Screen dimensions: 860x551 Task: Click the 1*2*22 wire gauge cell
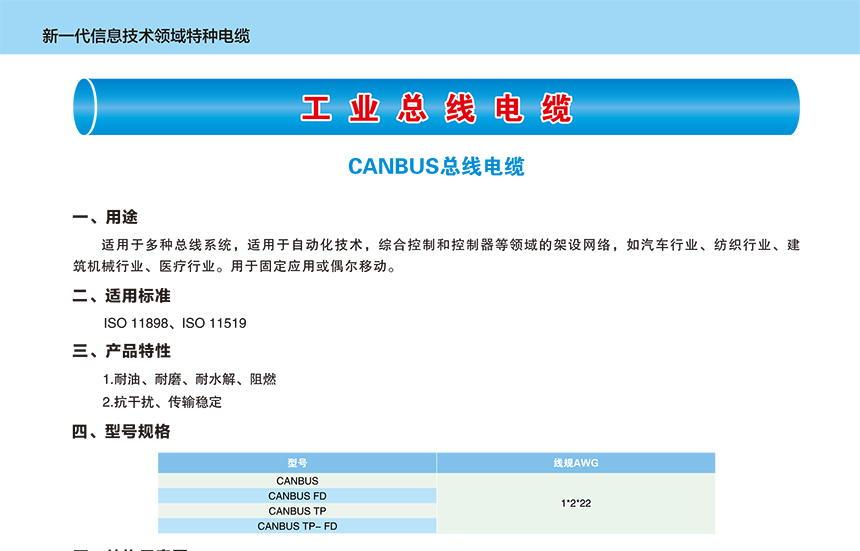(576, 504)
